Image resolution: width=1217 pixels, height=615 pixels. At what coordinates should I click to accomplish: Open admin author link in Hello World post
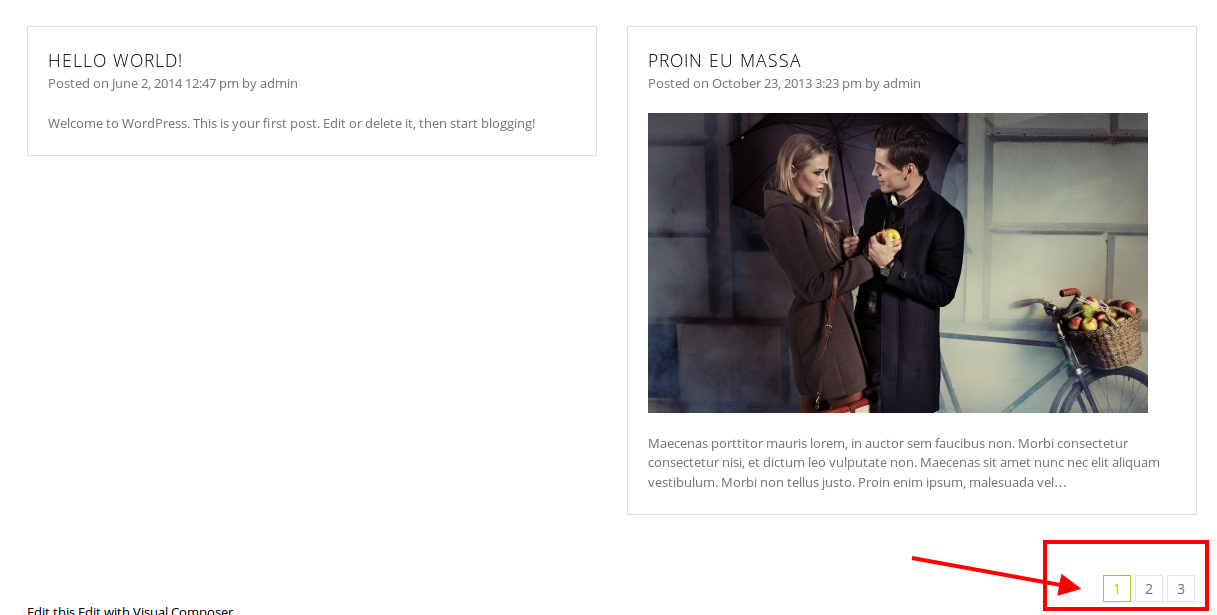279,84
